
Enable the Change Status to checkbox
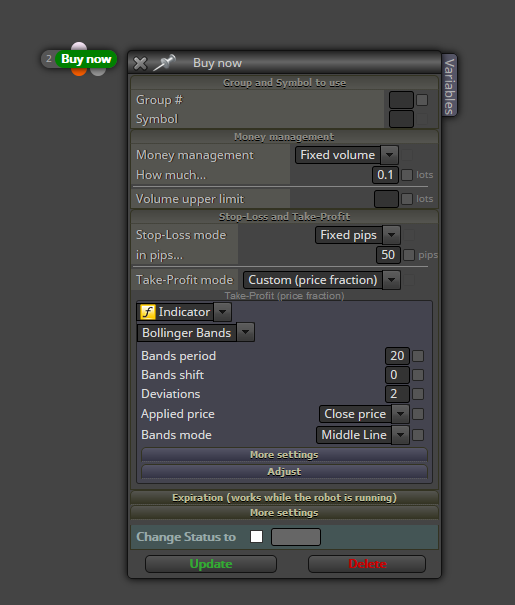pyautogui.click(x=257, y=537)
